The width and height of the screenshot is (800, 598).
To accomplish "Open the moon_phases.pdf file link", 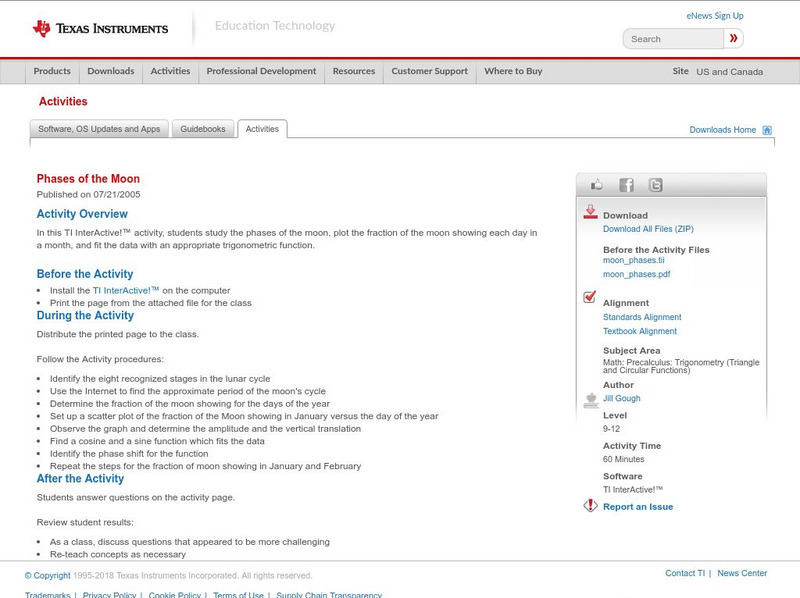I will 636,274.
